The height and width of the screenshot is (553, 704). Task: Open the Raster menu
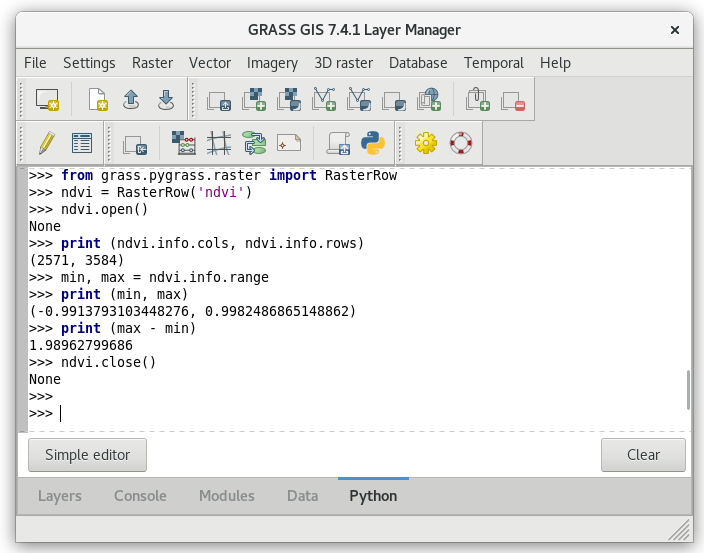point(152,63)
